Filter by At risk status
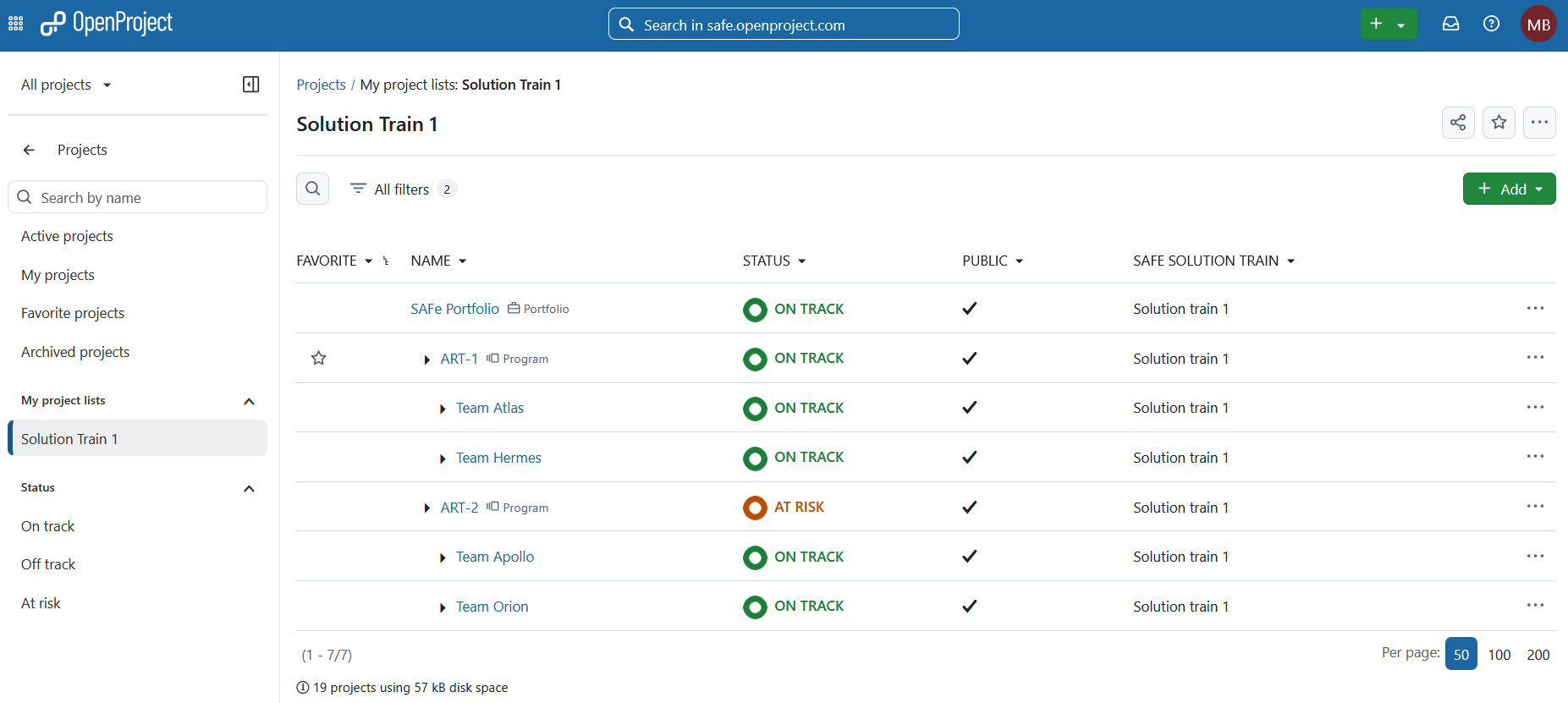 click(41, 603)
